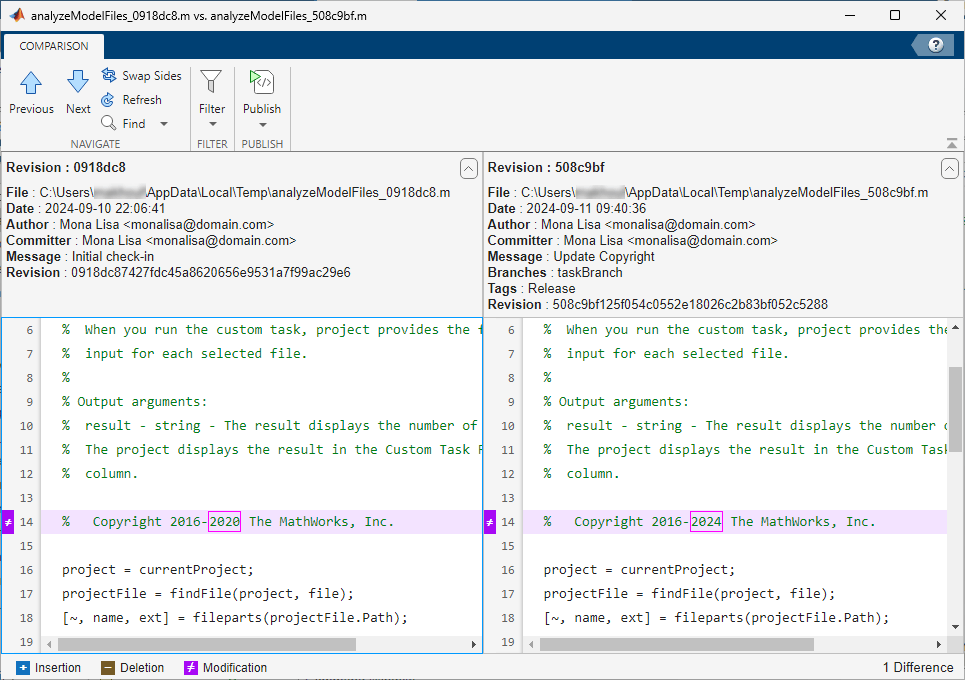Click 'Initial check-in' message text

pyautogui.click(x=113, y=257)
